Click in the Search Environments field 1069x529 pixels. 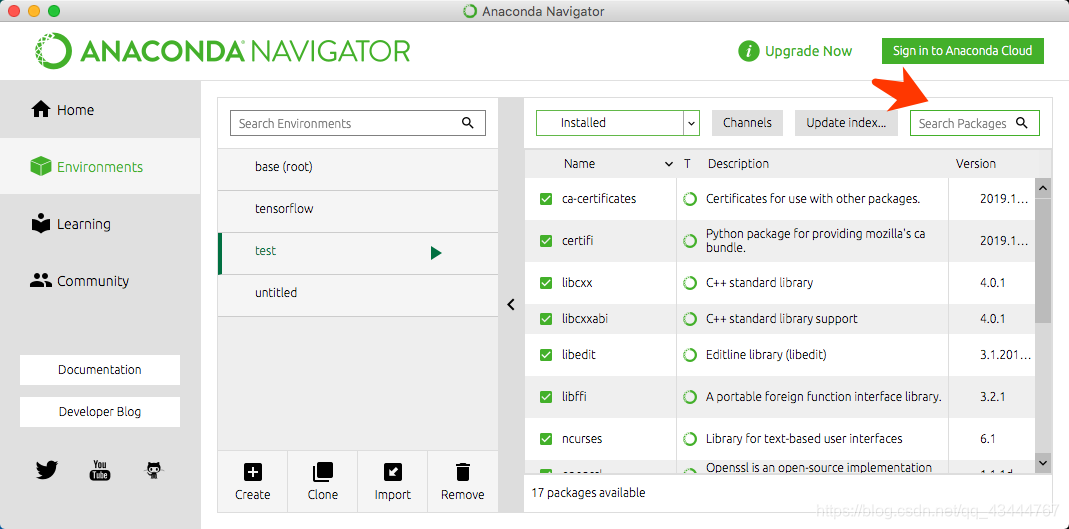coord(358,123)
